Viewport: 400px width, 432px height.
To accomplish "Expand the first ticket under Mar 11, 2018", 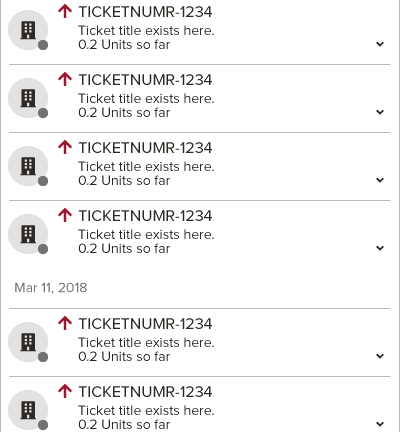I will point(380,356).
